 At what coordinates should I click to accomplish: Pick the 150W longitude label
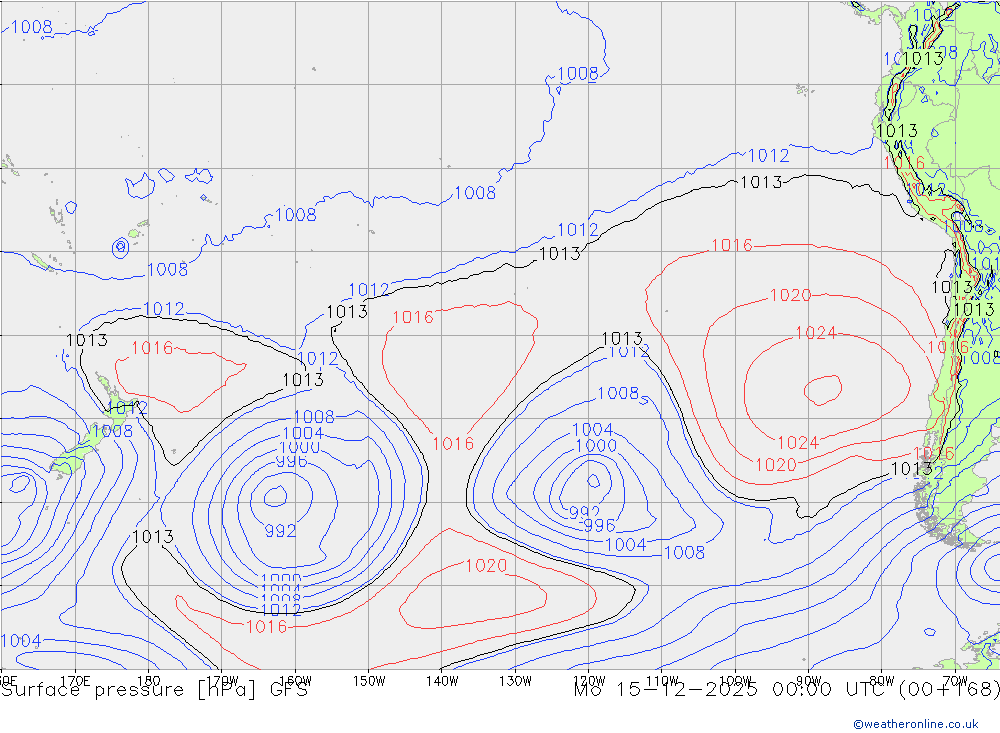click(x=369, y=681)
